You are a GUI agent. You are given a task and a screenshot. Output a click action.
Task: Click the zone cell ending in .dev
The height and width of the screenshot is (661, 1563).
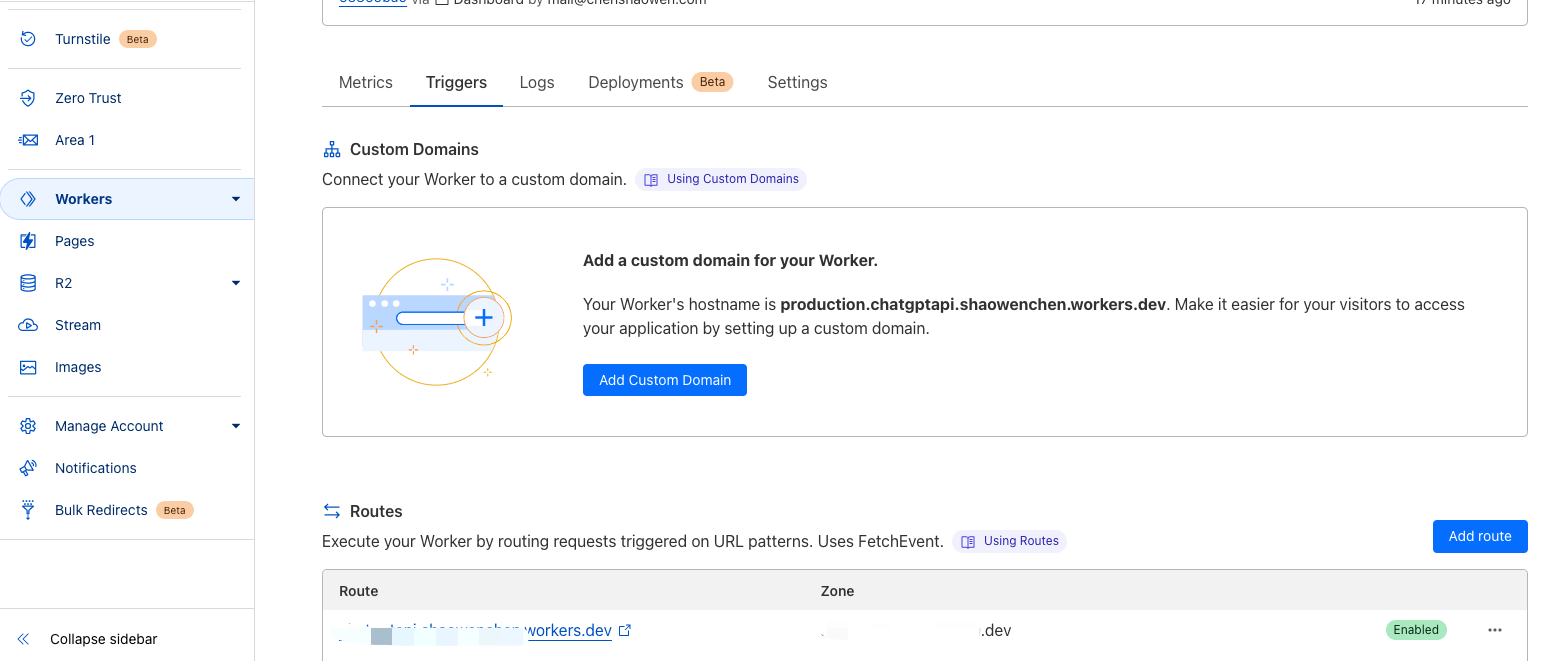(x=916, y=630)
